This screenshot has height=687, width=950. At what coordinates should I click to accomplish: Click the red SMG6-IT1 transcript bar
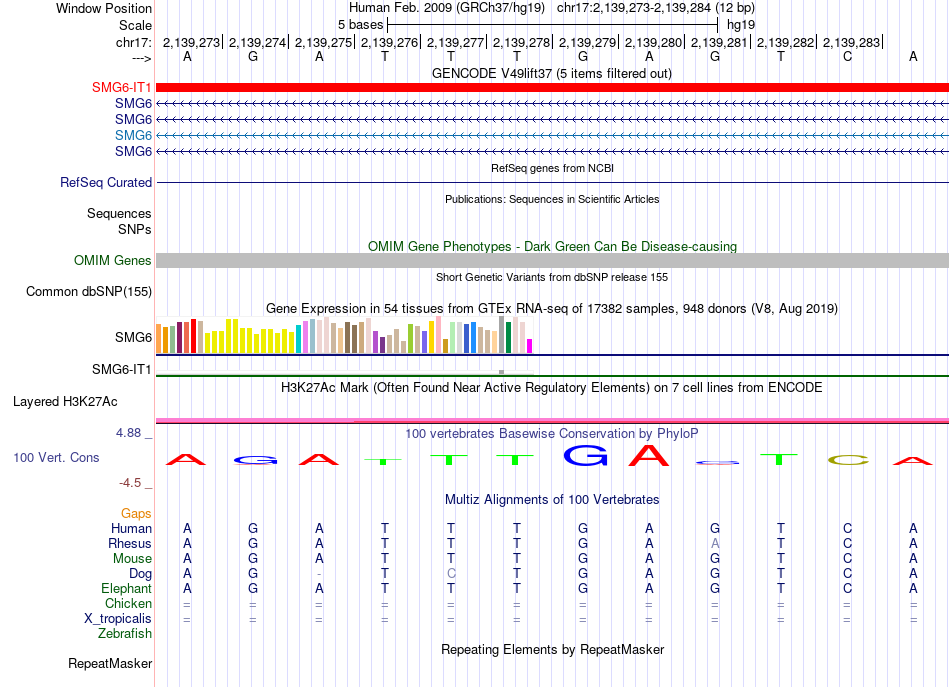tap(552, 88)
